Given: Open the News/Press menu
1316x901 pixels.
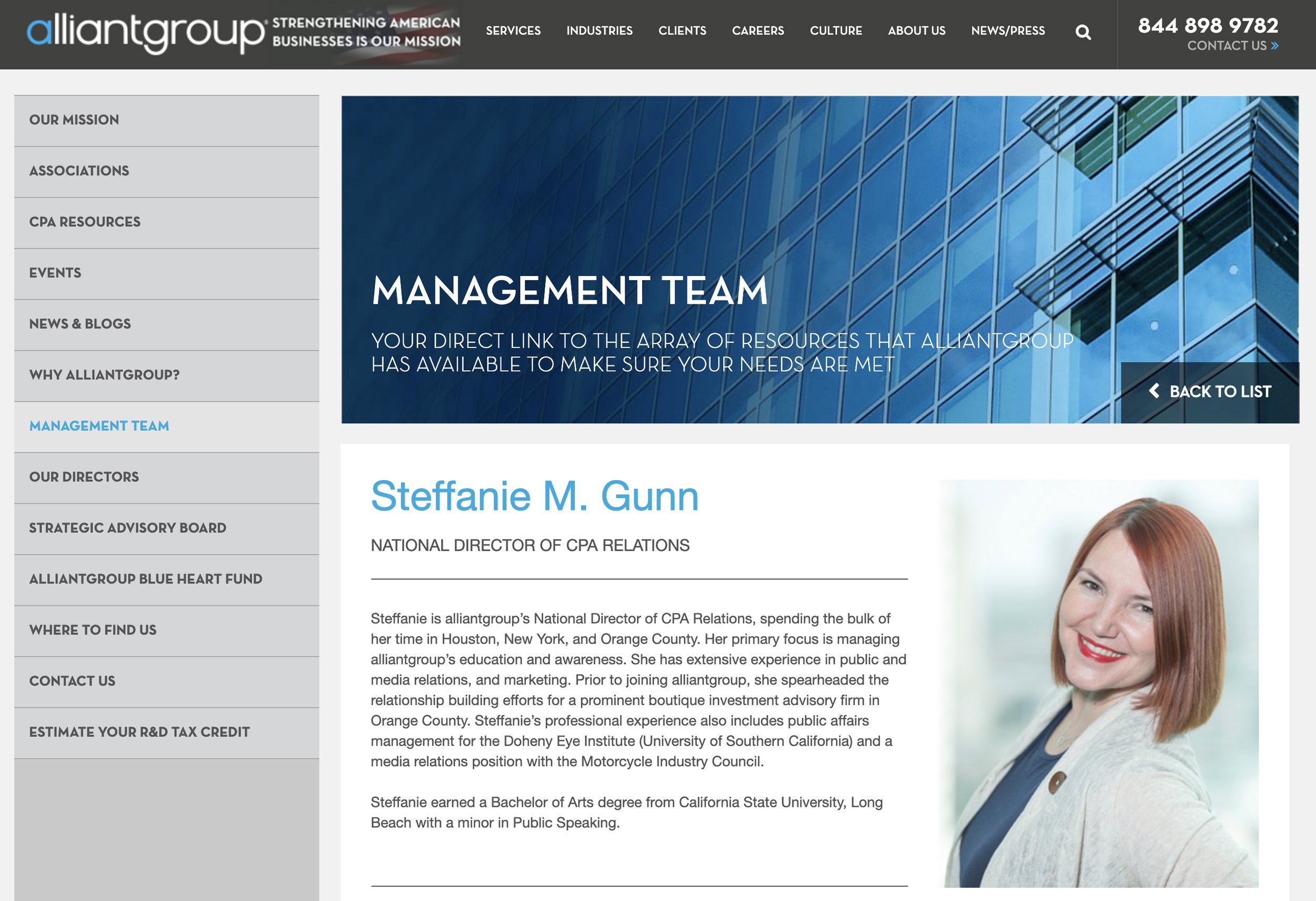Looking at the screenshot, I should [x=1008, y=31].
